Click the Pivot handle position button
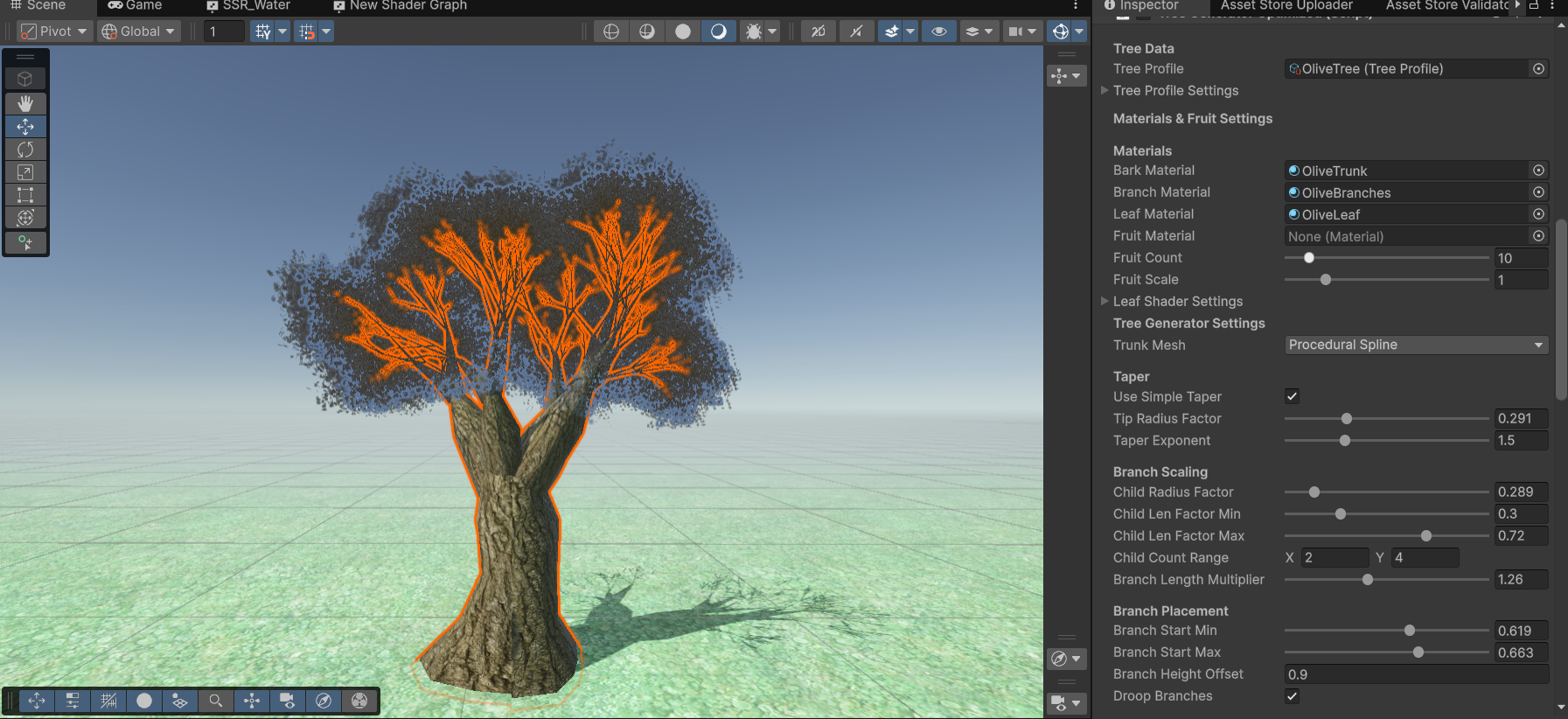The image size is (1568, 719). [x=54, y=31]
